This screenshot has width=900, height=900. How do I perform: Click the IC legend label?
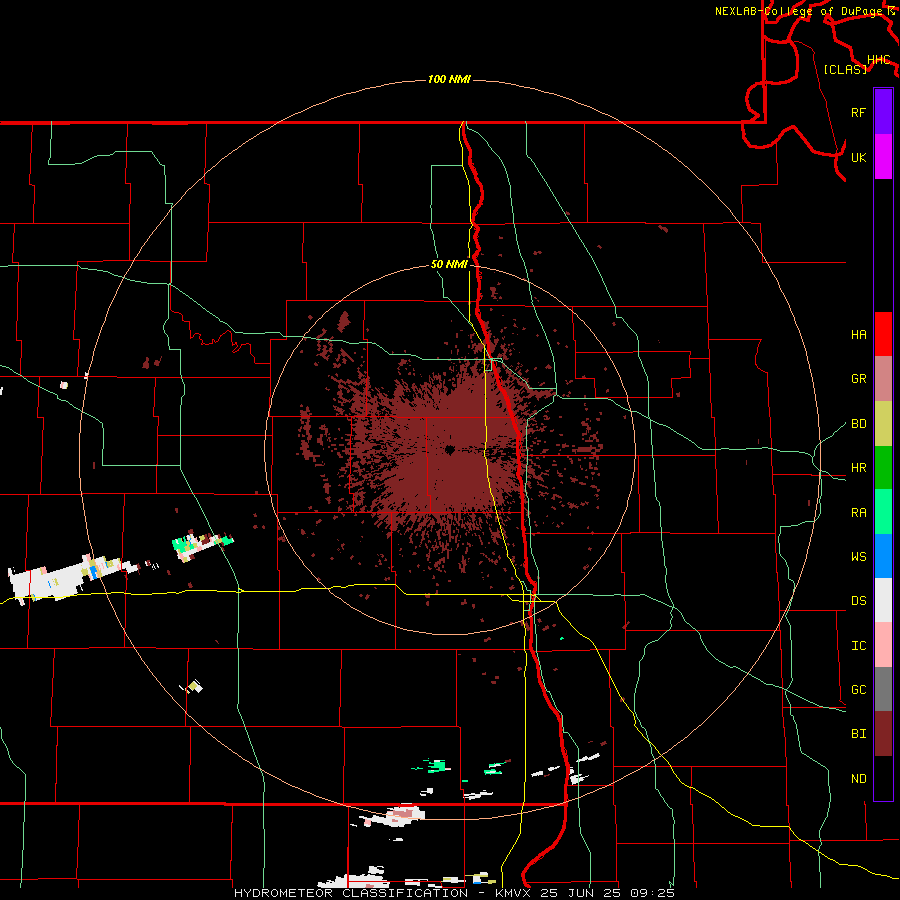(859, 646)
